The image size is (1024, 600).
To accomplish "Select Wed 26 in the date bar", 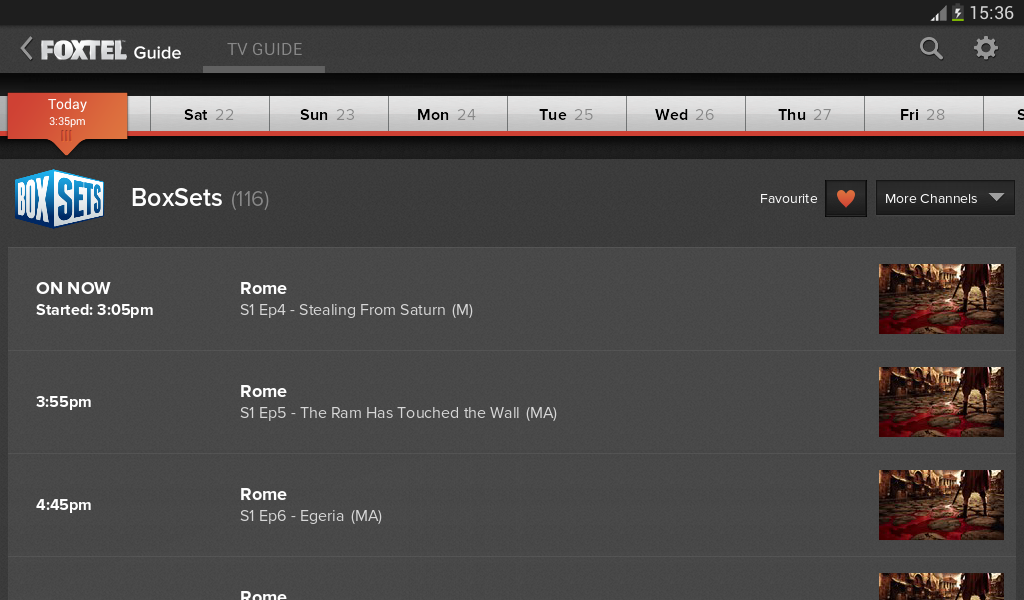I will [x=685, y=114].
